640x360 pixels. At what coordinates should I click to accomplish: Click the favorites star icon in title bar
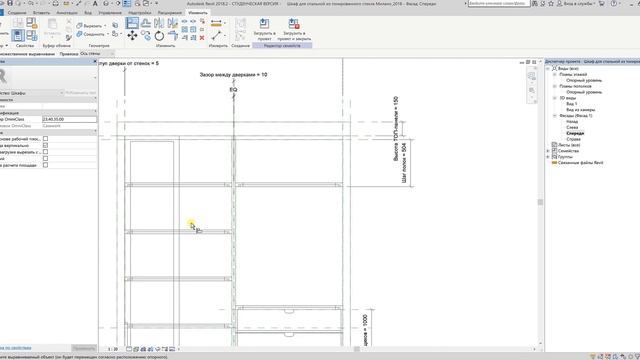click(551, 3)
